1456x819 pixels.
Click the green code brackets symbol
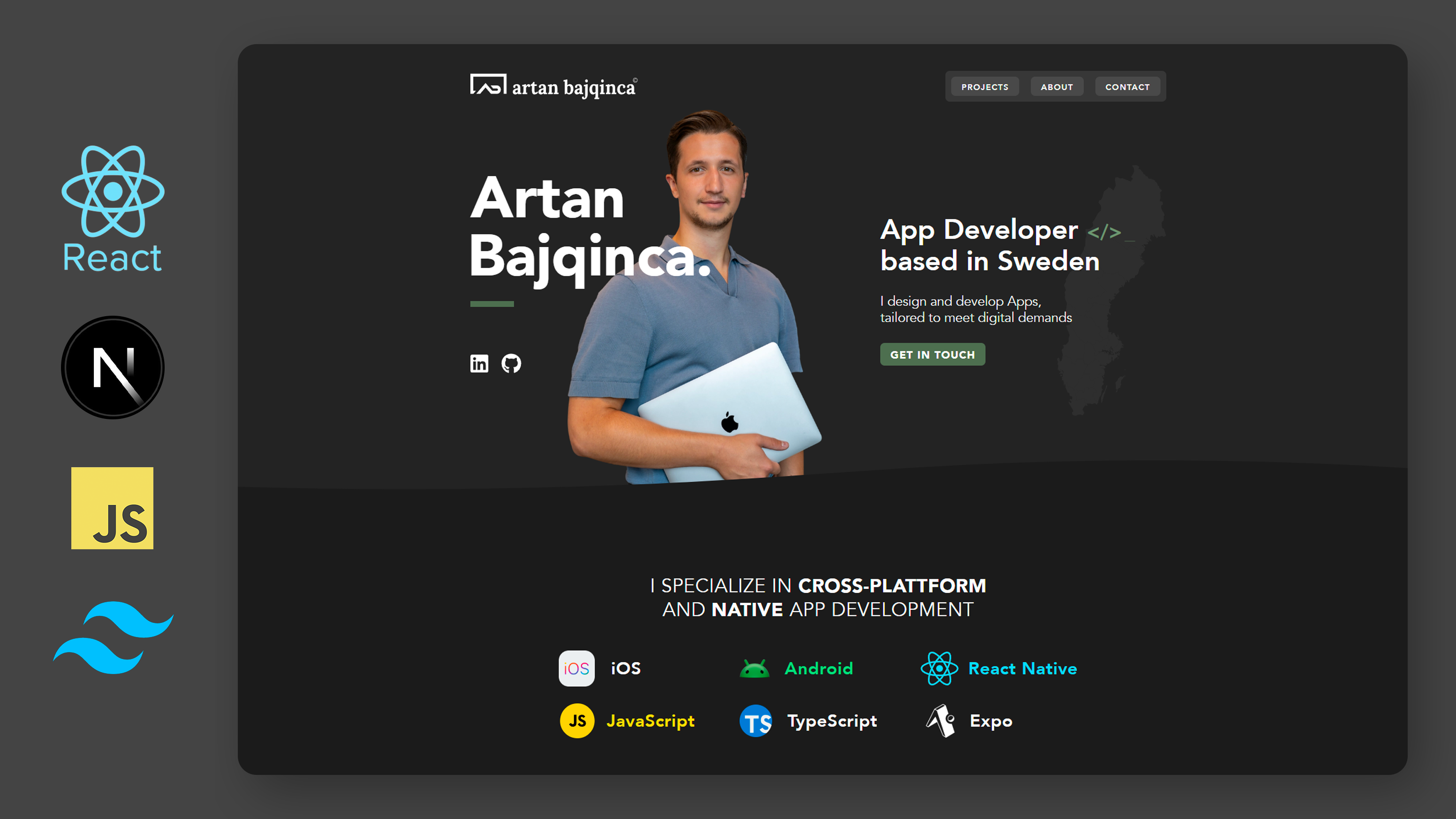[1104, 232]
